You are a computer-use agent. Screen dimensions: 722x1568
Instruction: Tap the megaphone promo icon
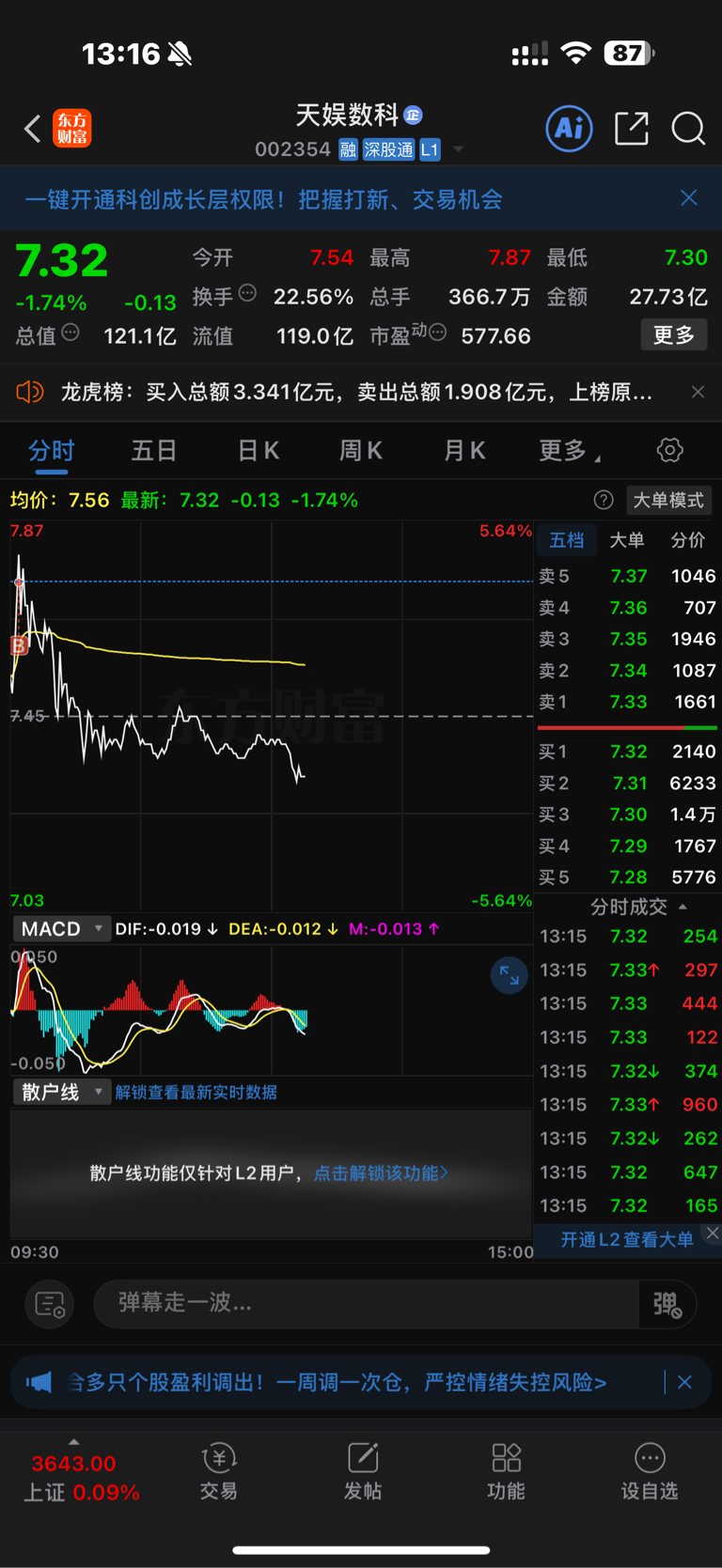(39, 1382)
